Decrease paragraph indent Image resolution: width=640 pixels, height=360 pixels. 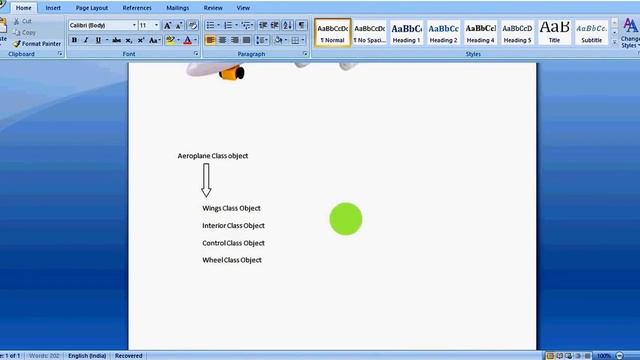pyautogui.click(x=263, y=25)
